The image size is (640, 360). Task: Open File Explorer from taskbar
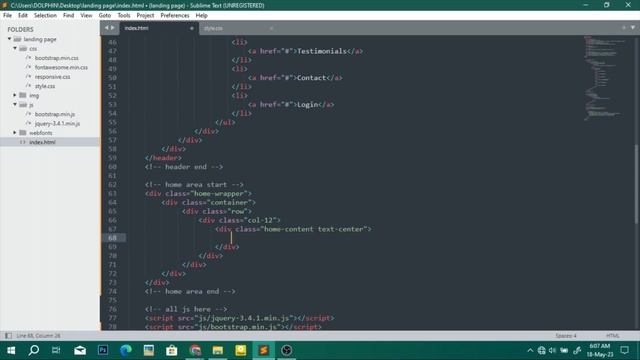218,350
